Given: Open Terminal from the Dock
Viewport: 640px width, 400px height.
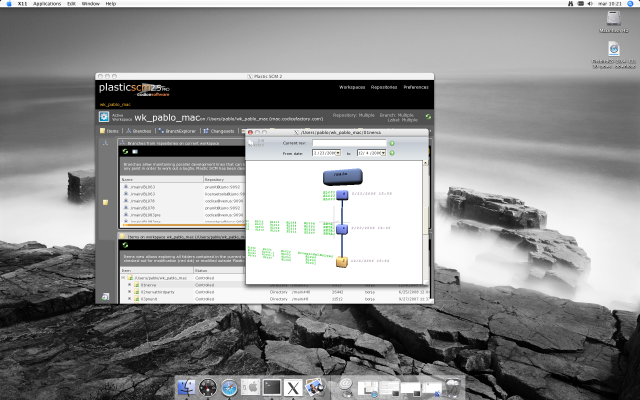Looking at the screenshot, I should click(271, 387).
